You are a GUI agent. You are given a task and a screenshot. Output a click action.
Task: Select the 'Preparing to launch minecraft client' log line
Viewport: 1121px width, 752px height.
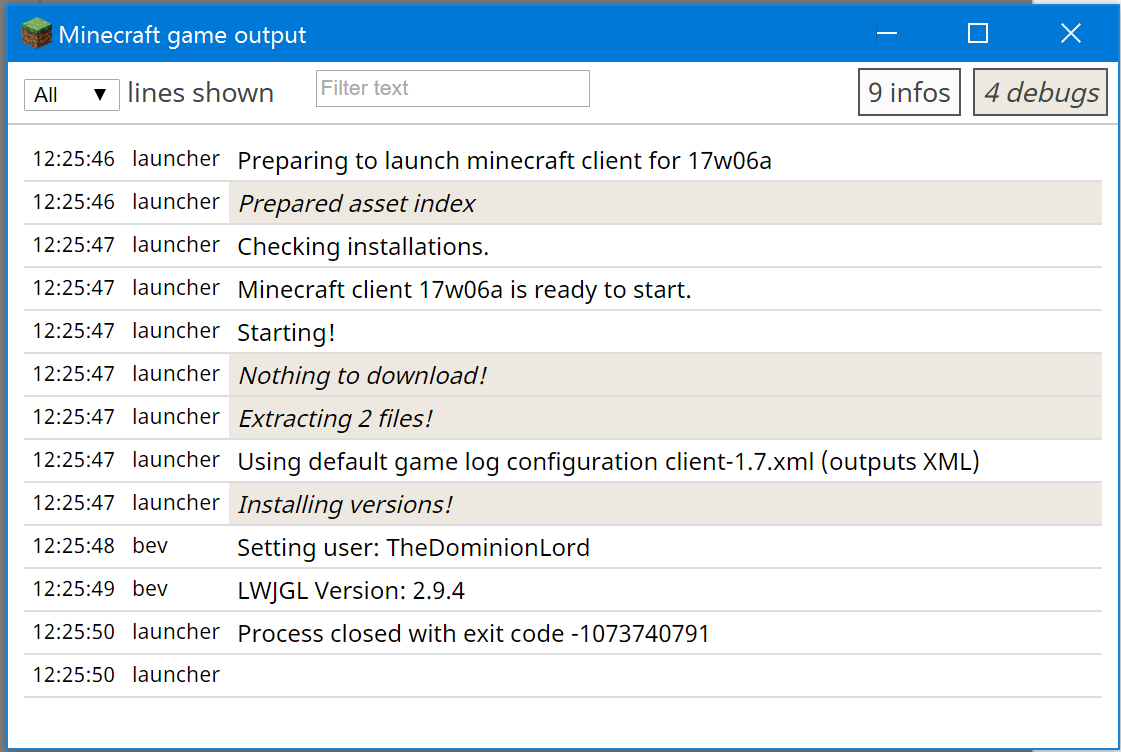click(504, 160)
